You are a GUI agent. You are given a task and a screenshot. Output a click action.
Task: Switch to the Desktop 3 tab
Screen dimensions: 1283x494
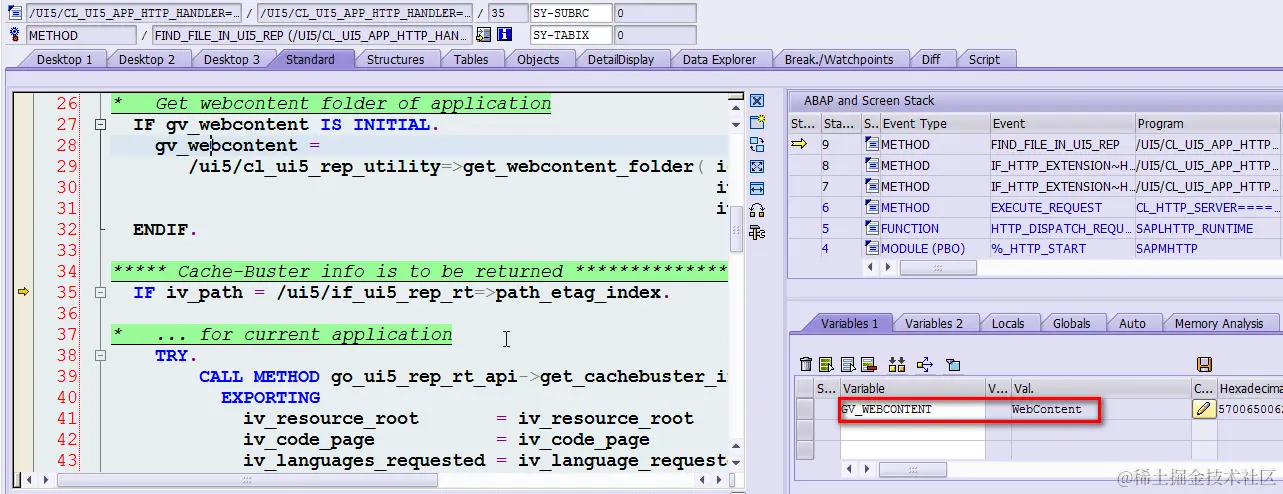(232, 59)
